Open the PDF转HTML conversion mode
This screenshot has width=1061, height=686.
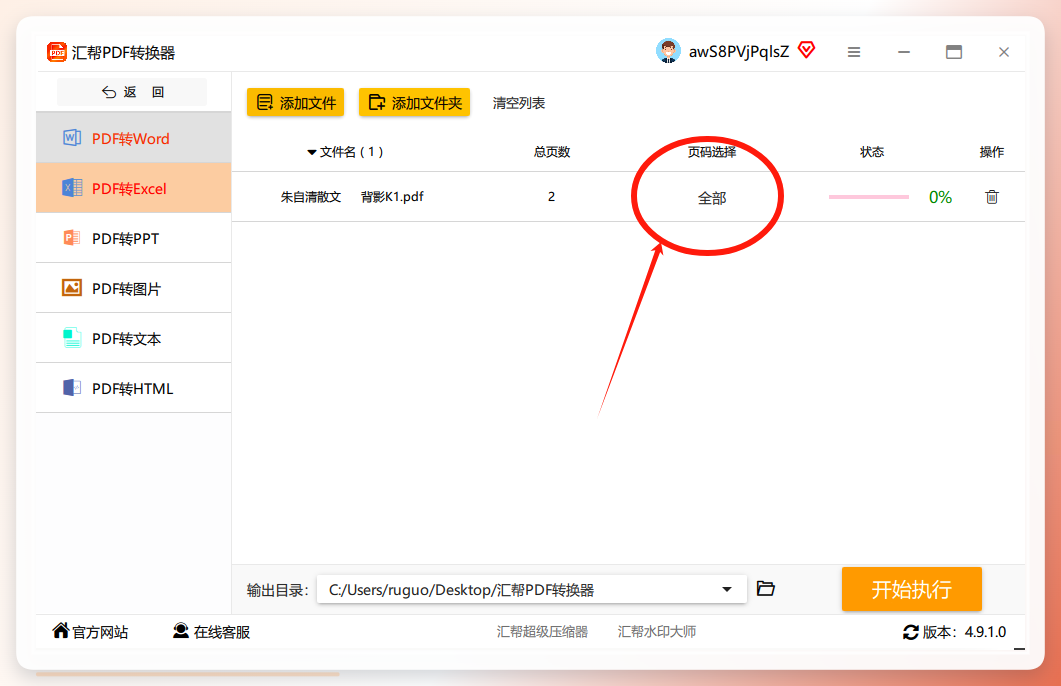pyautogui.click(x=133, y=388)
